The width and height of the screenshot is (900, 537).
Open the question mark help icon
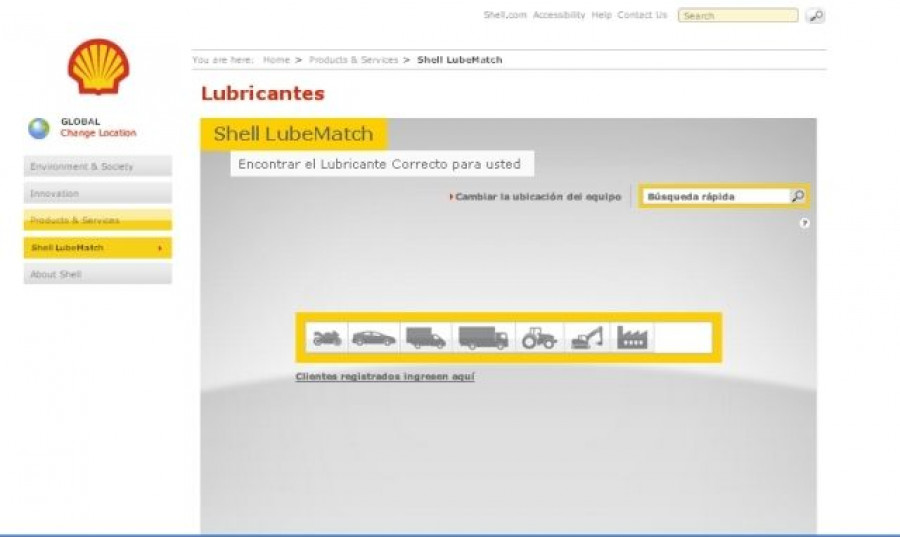805,223
